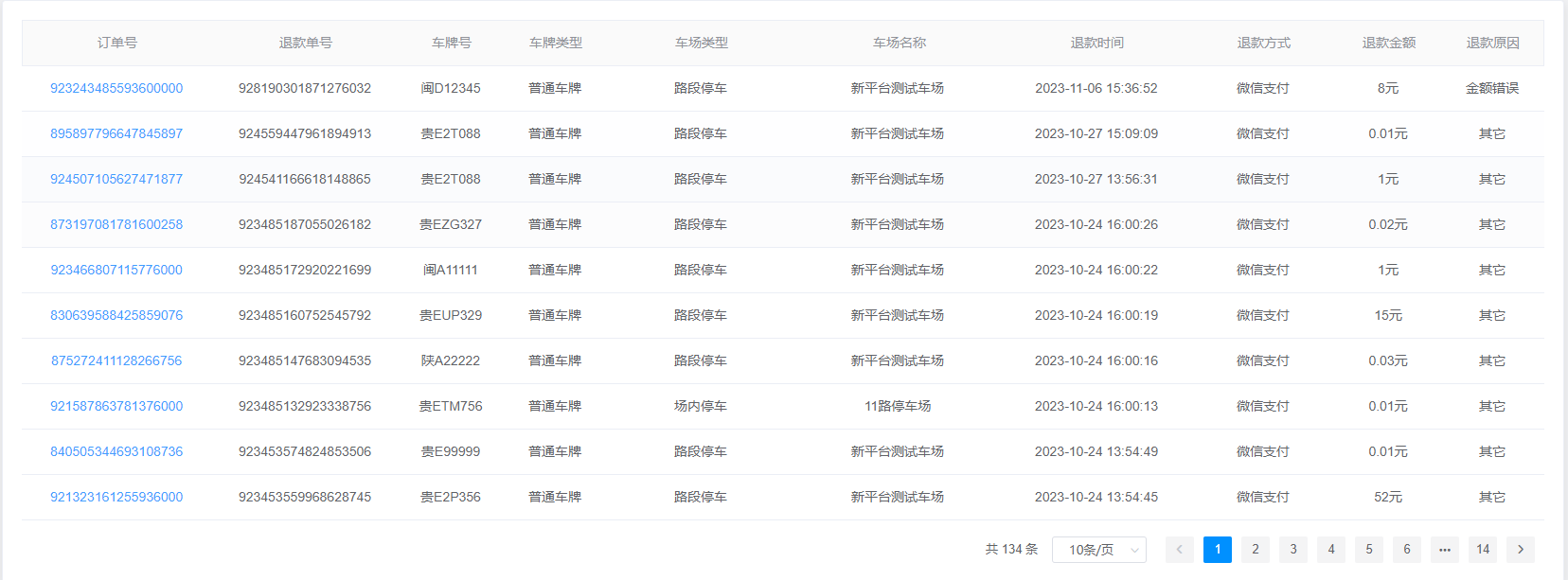Expand the ellipsis to jump more pages

click(x=1444, y=550)
